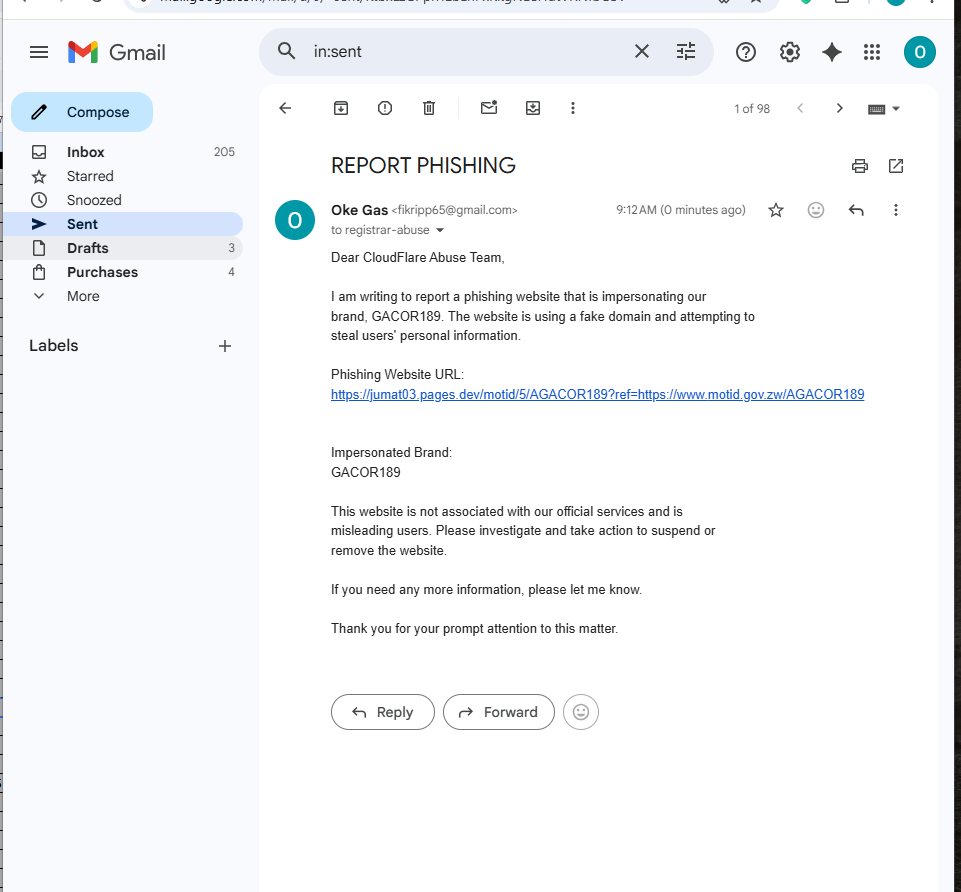Go to the older message arrow
The image size is (961, 892).
pos(840,109)
